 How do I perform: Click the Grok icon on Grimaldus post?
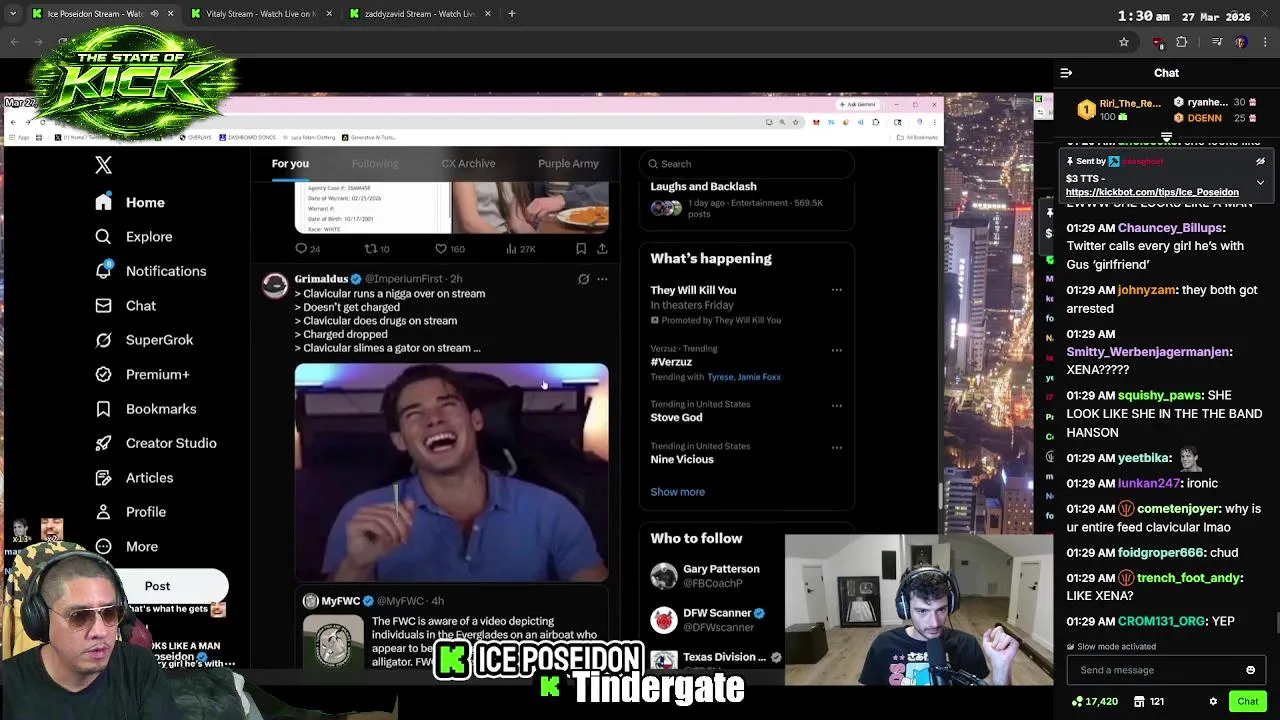584,279
